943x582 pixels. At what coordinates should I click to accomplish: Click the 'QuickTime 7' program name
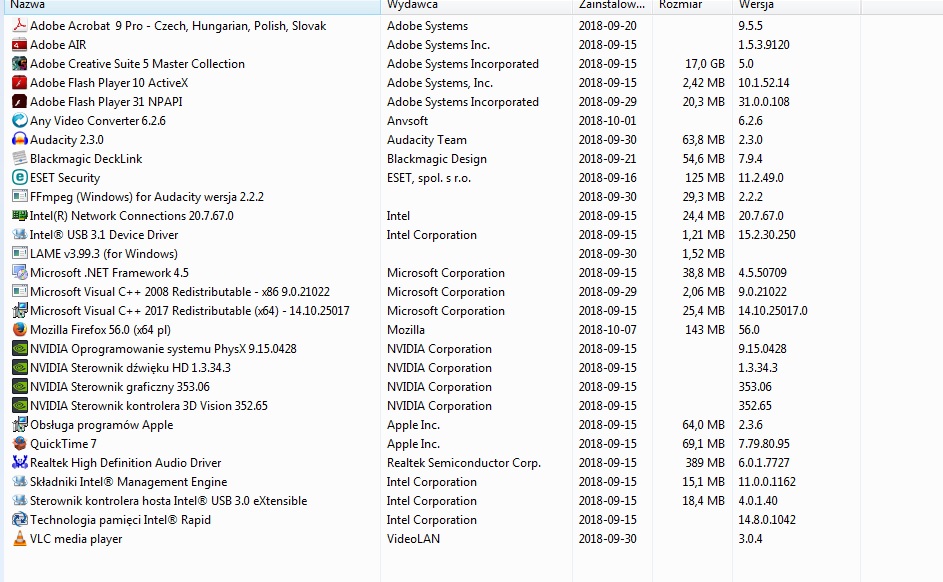pos(63,444)
